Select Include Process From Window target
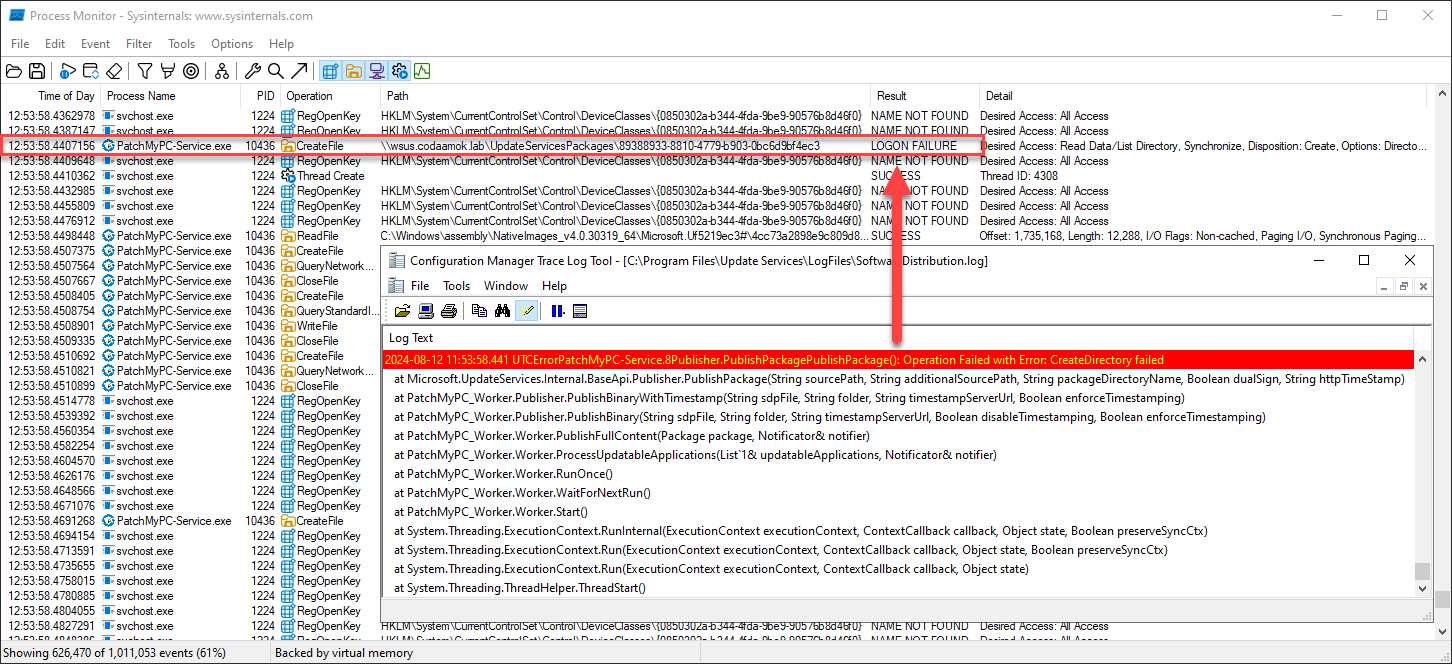The width and height of the screenshot is (1452, 664). (x=191, y=71)
